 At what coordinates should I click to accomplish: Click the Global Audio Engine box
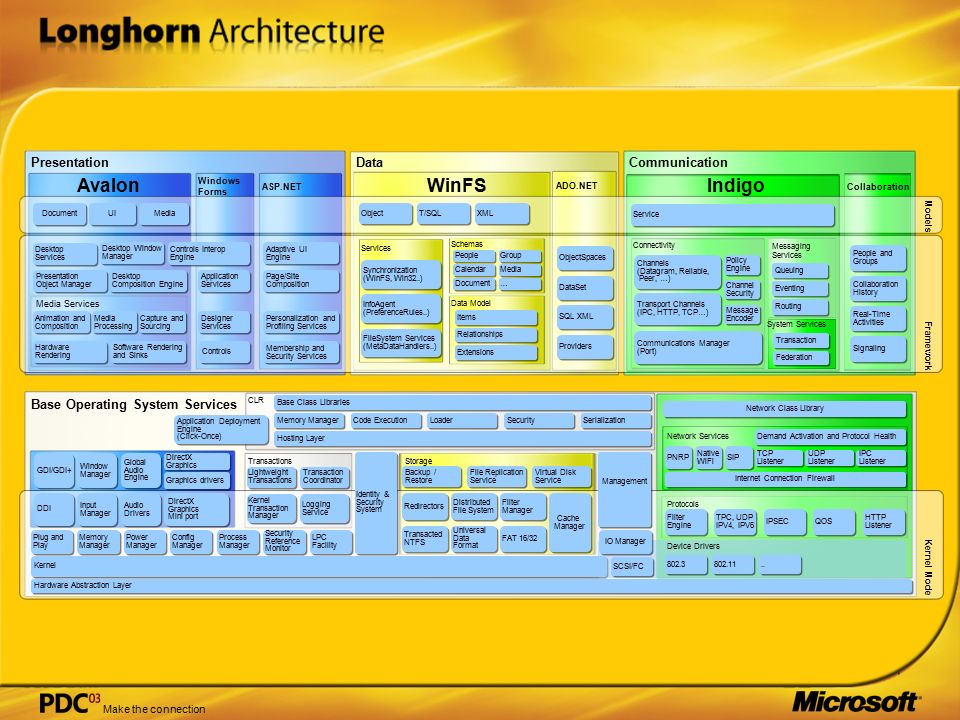coord(140,471)
